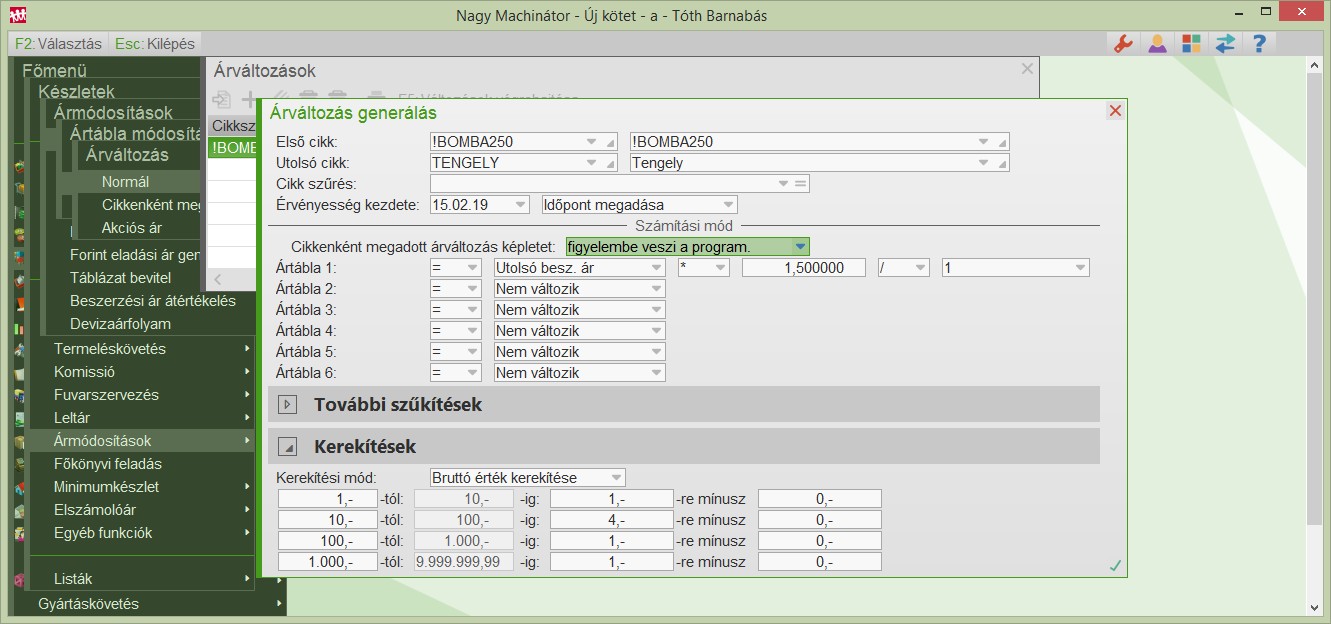The width and height of the screenshot is (1331, 624).
Task: Click the Árváltozások list left scroll arrow
Action: click(x=218, y=280)
